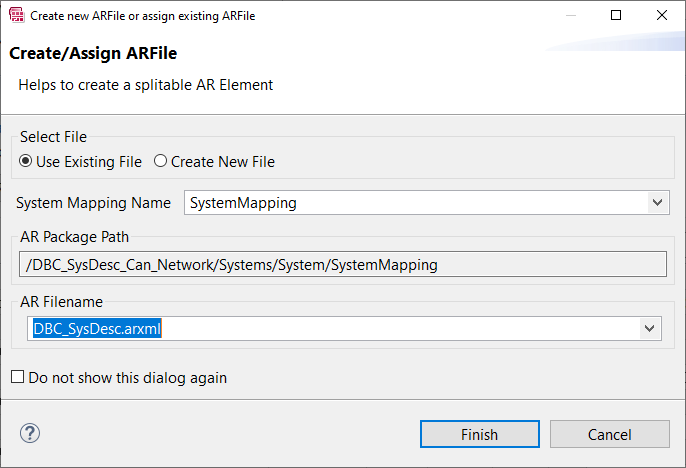Click the System Mapping Name label
686x468 pixels.
point(94,203)
